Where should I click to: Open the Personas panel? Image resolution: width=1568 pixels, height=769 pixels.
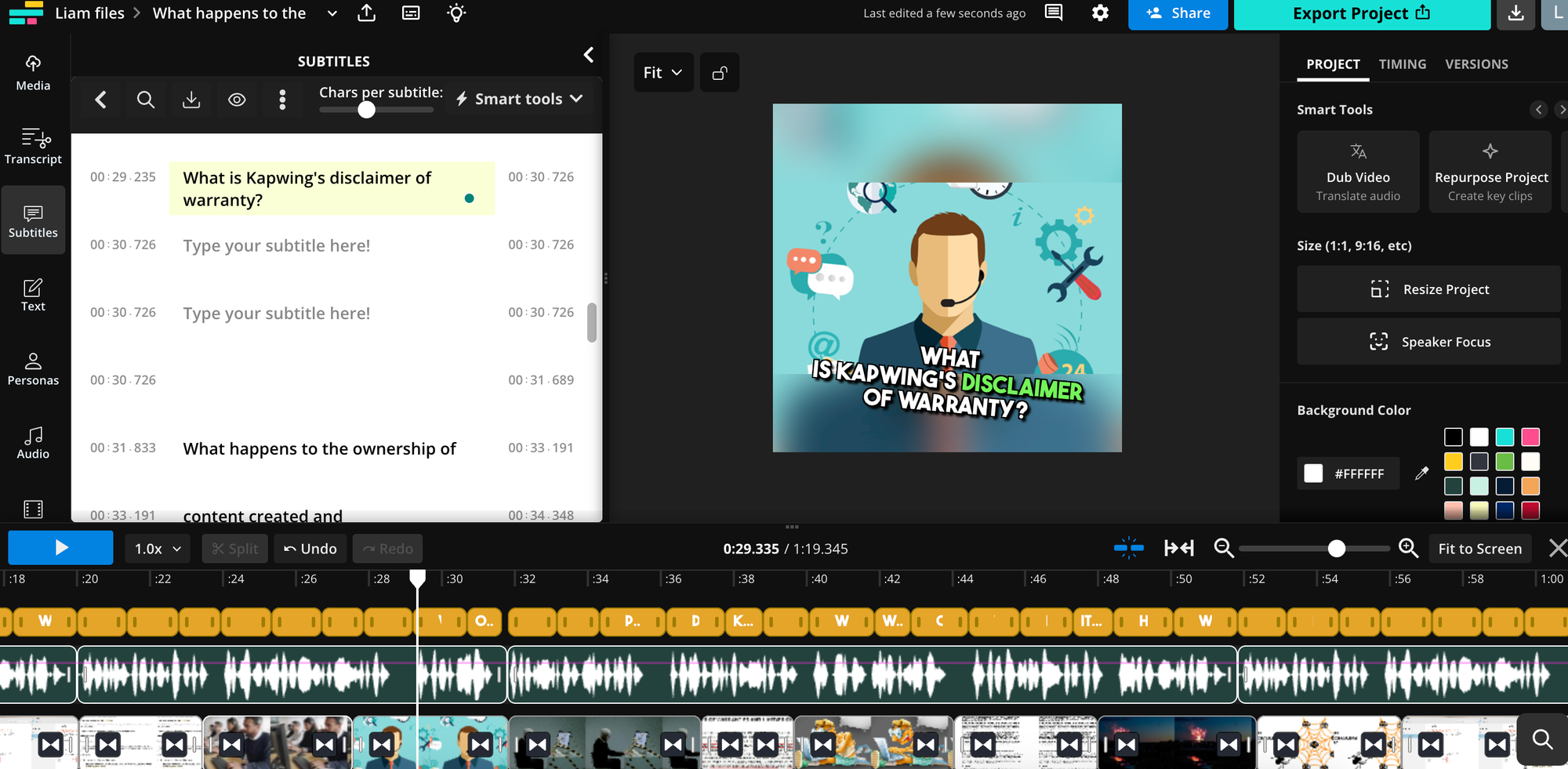click(x=33, y=368)
